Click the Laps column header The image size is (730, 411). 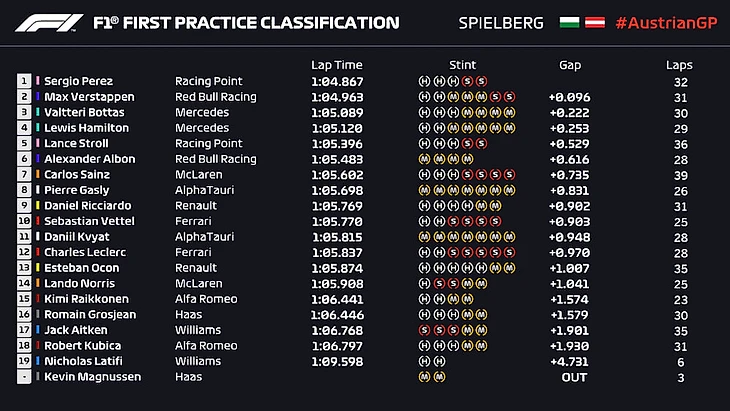click(x=679, y=65)
